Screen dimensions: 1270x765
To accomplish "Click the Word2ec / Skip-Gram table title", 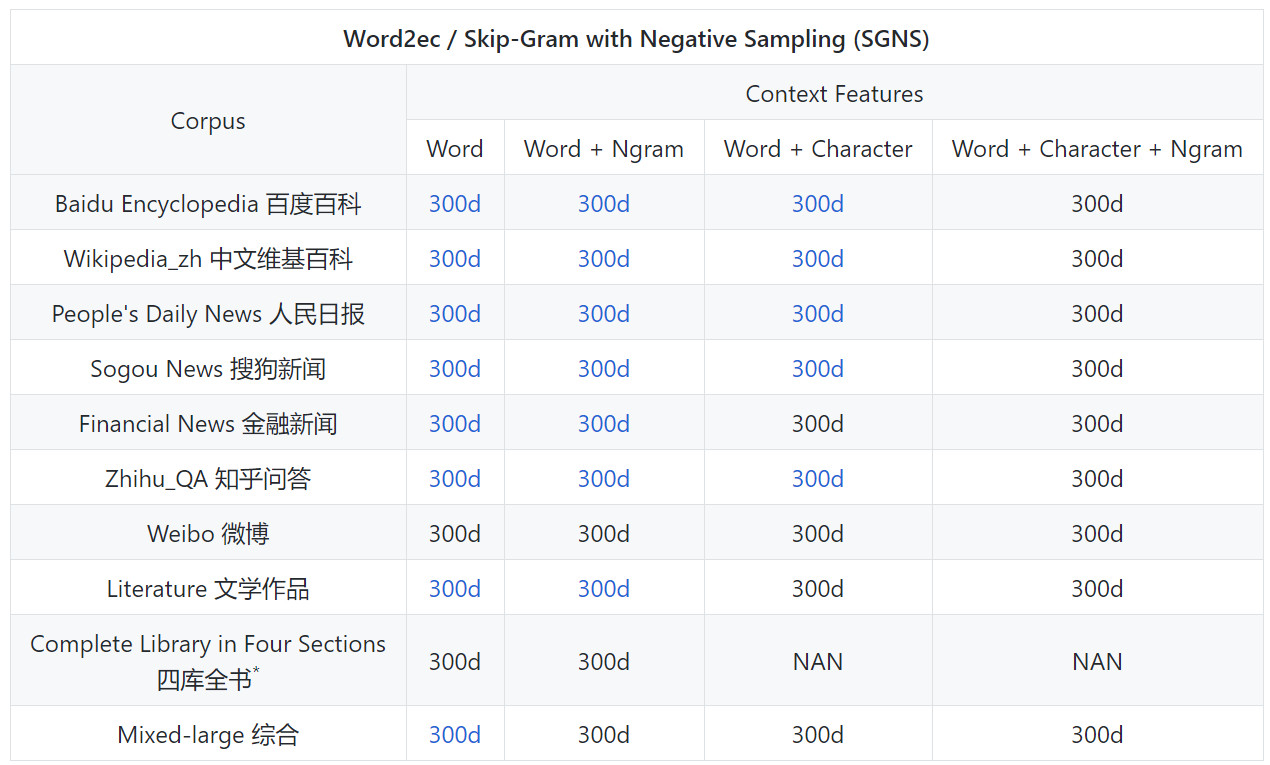I will point(636,39).
